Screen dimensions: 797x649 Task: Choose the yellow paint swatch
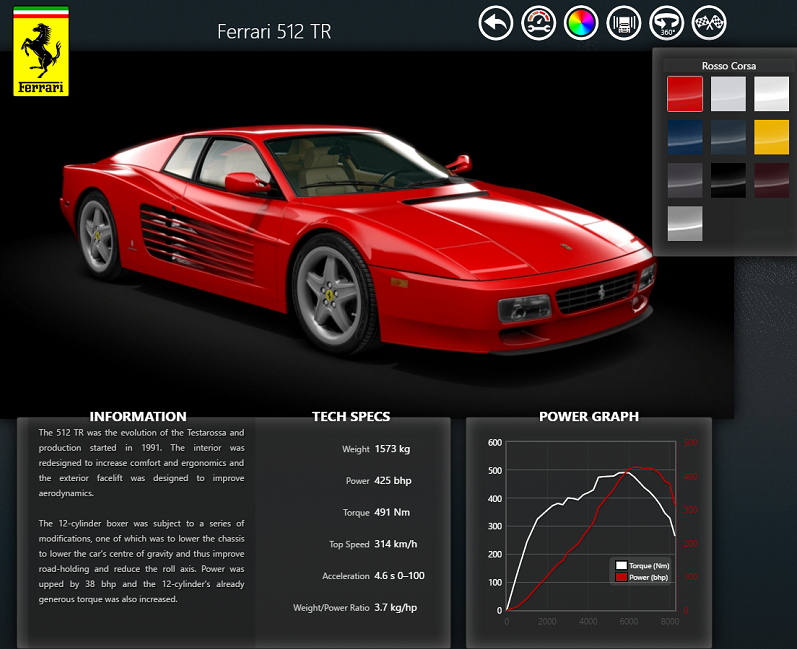(x=771, y=137)
